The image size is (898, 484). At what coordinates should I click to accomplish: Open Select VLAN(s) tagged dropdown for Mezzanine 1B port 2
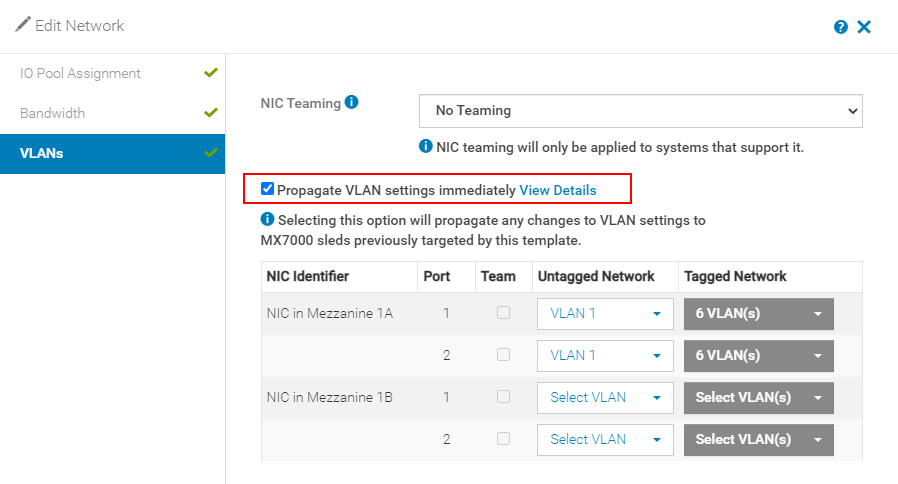click(x=758, y=439)
